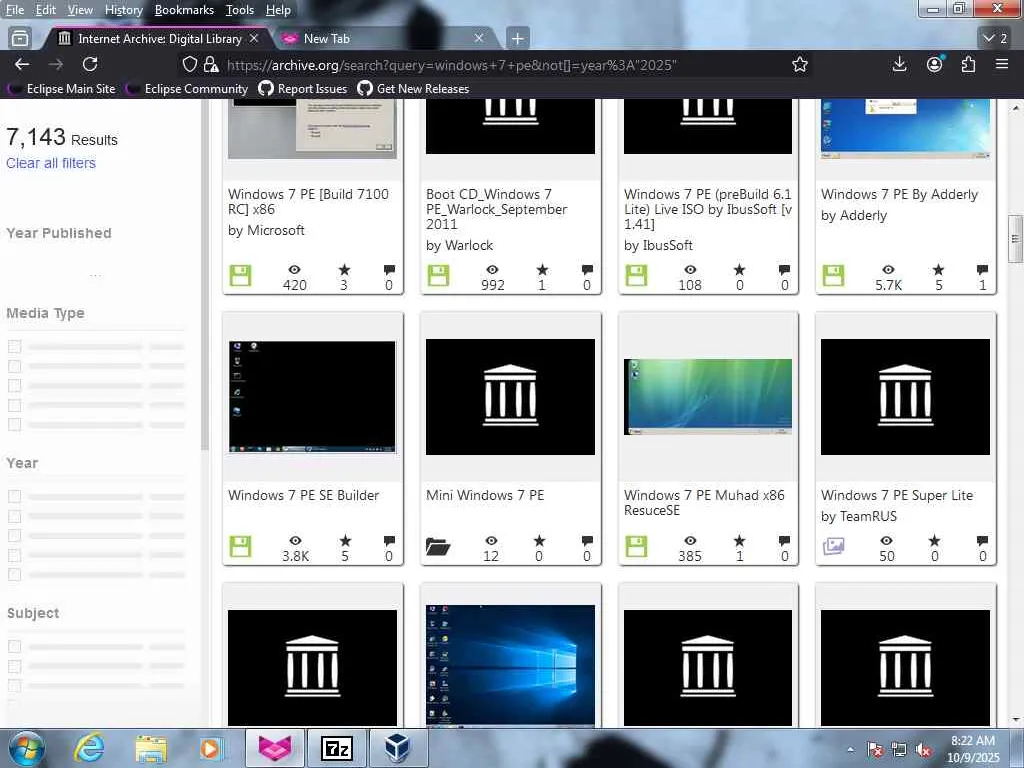The height and width of the screenshot is (768, 1024).
Task: Click floppy icon on Muhad x86 ResuceSE card
Action: coord(636,547)
